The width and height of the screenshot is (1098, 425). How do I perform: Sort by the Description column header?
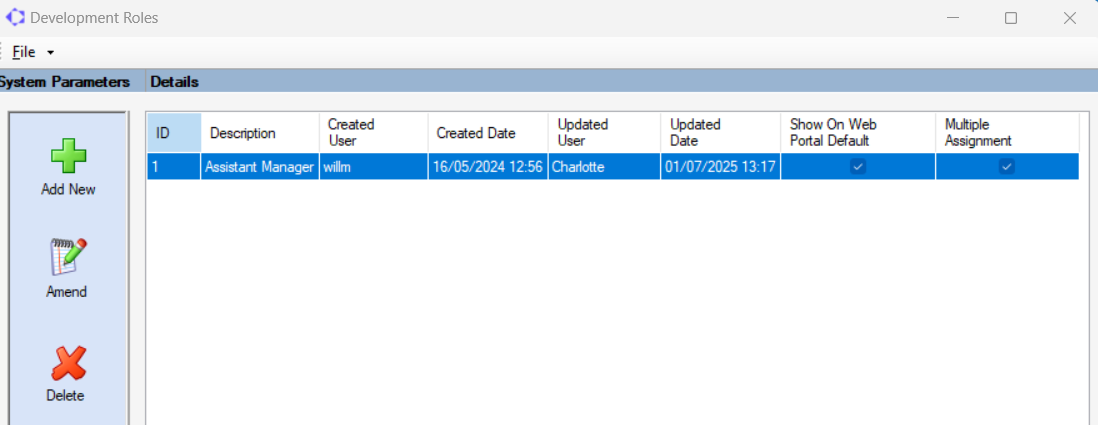pos(260,133)
